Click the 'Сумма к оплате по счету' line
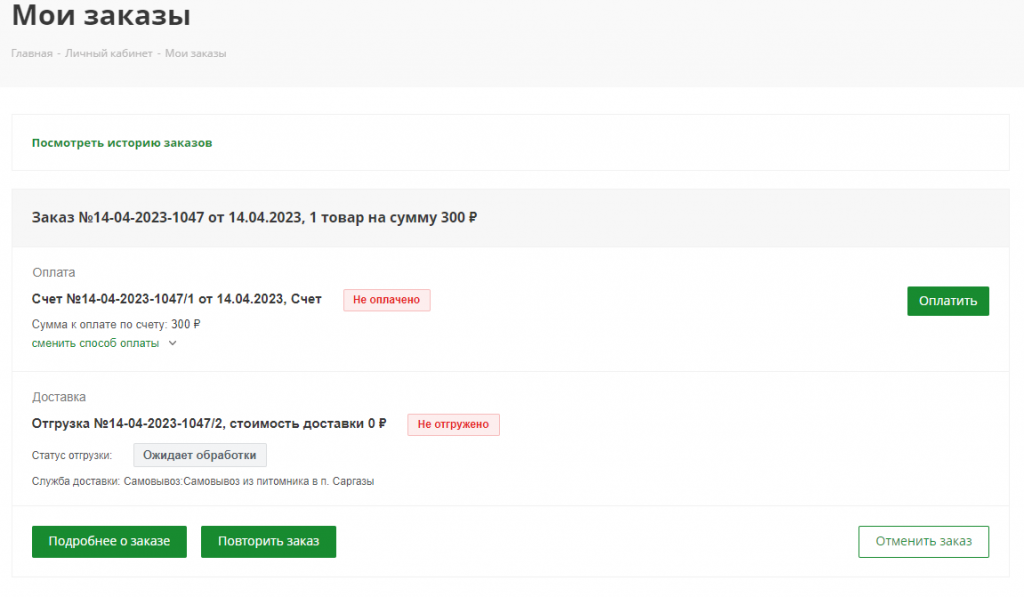This screenshot has height=597, width=1024. (x=116, y=324)
